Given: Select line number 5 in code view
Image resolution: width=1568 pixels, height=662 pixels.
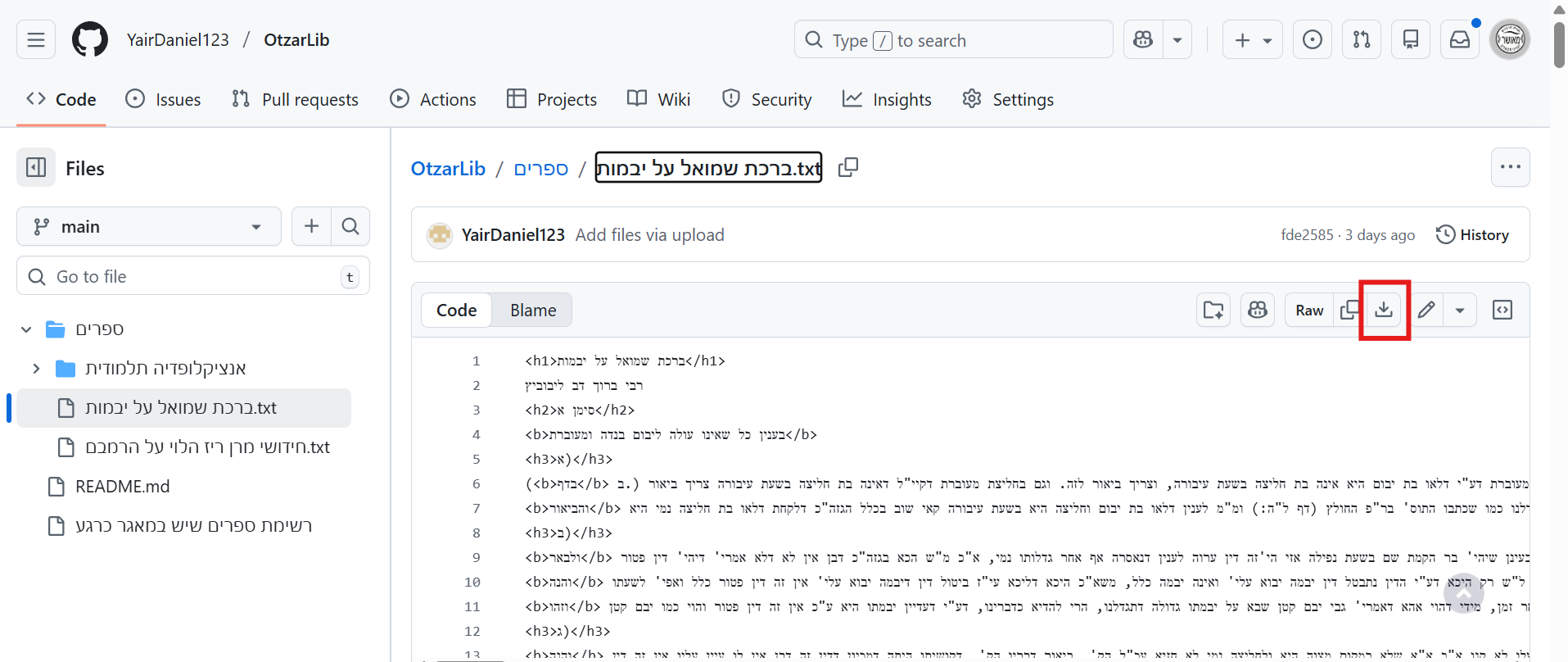Looking at the screenshot, I should point(476,459).
